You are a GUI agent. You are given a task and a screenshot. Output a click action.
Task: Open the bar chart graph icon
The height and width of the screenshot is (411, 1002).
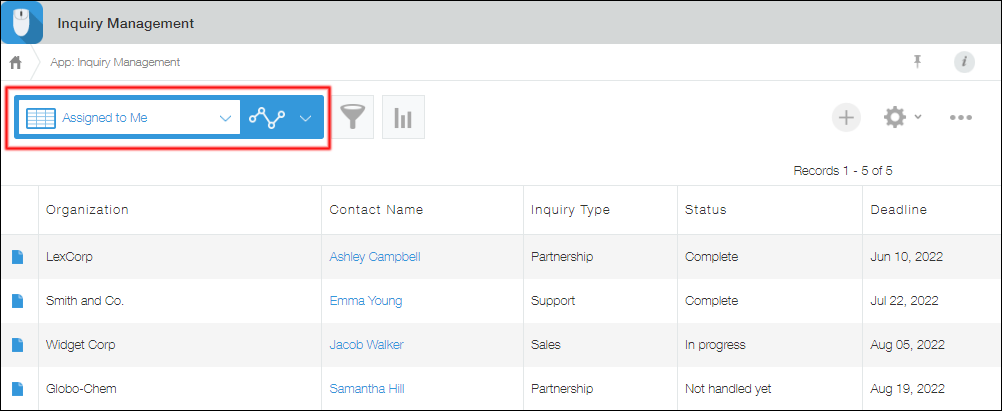(x=403, y=118)
